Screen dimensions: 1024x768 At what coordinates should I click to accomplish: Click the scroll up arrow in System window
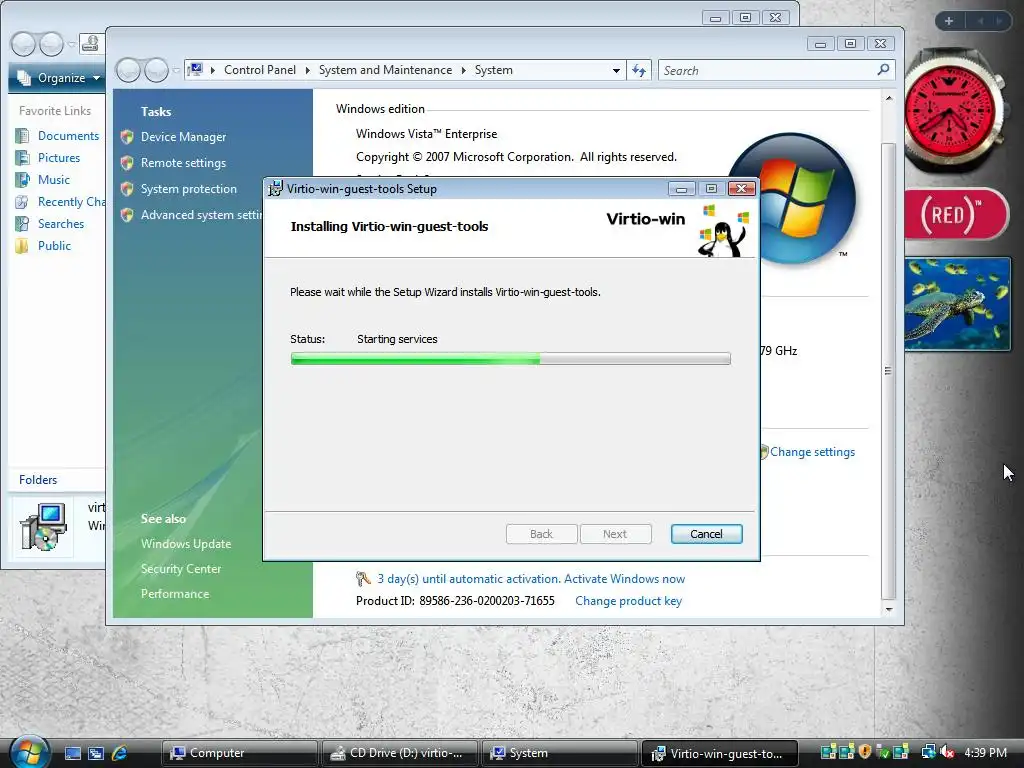(x=888, y=98)
